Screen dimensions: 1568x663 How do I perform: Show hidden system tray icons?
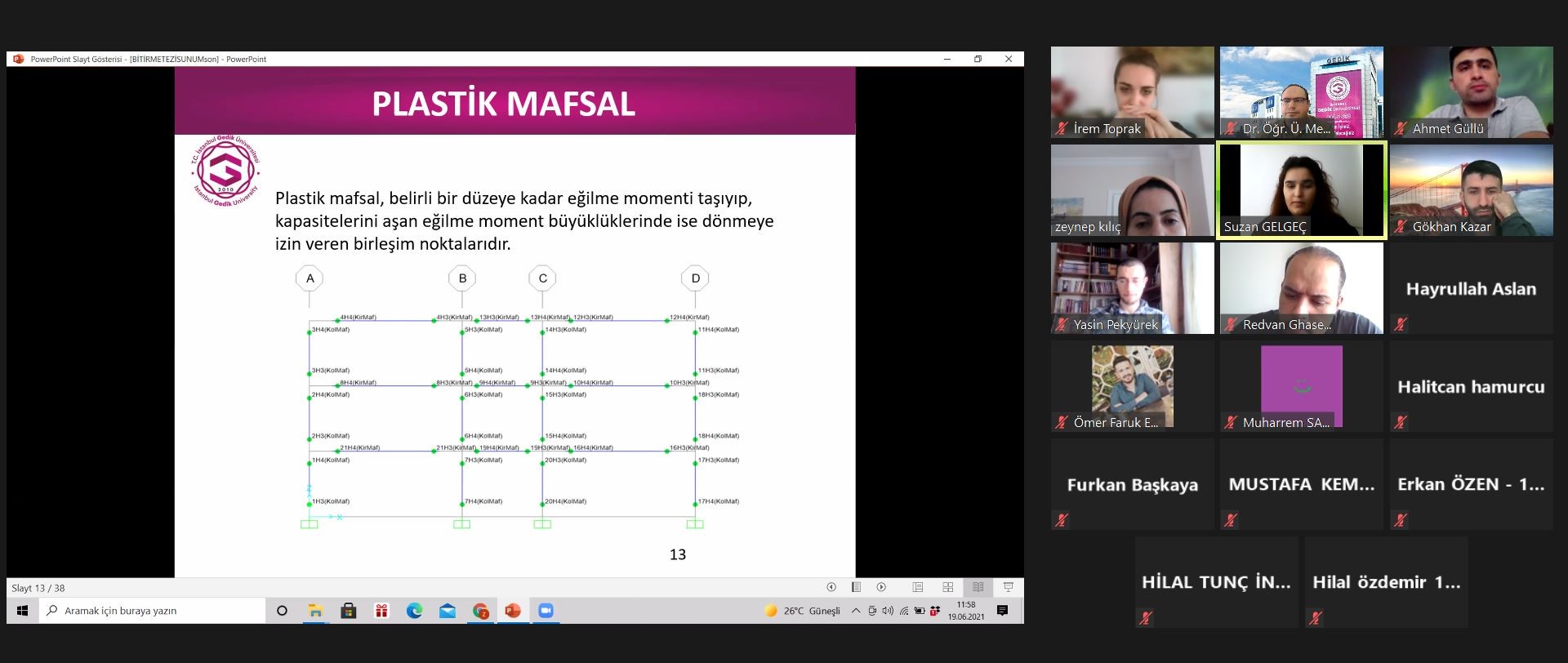[856, 611]
